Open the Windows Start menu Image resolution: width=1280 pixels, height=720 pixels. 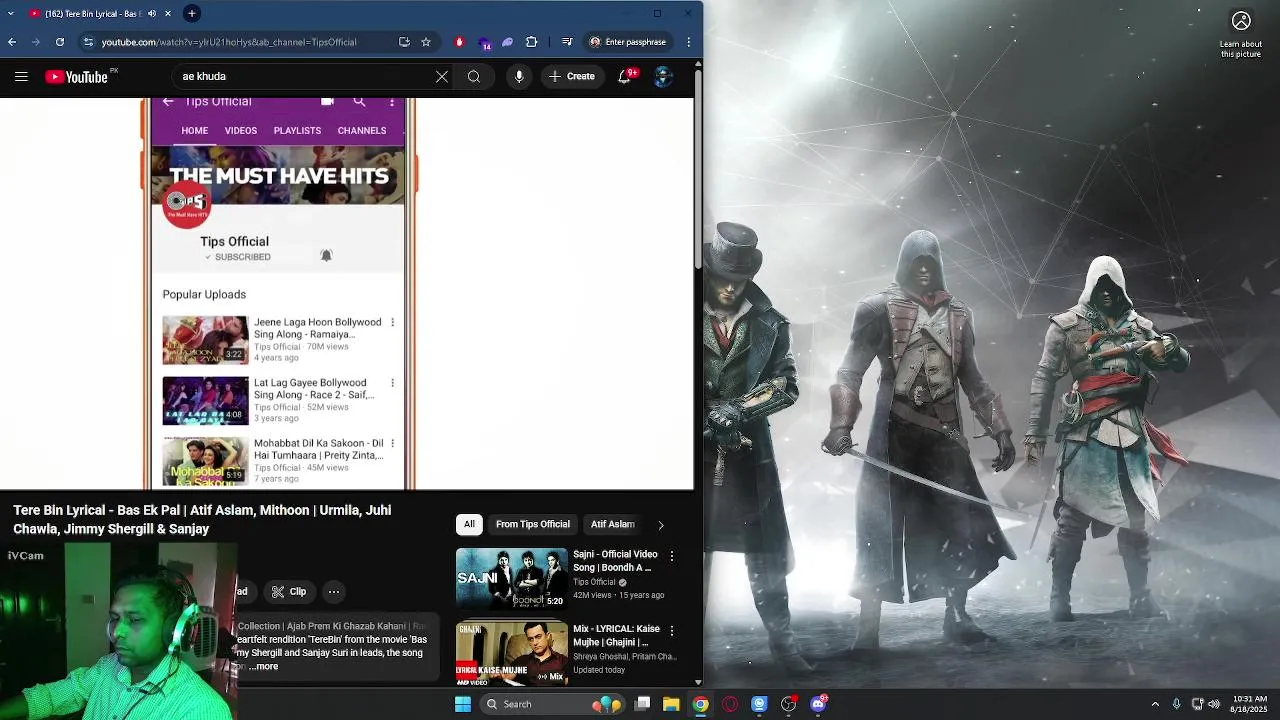pyautogui.click(x=463, y=704)
